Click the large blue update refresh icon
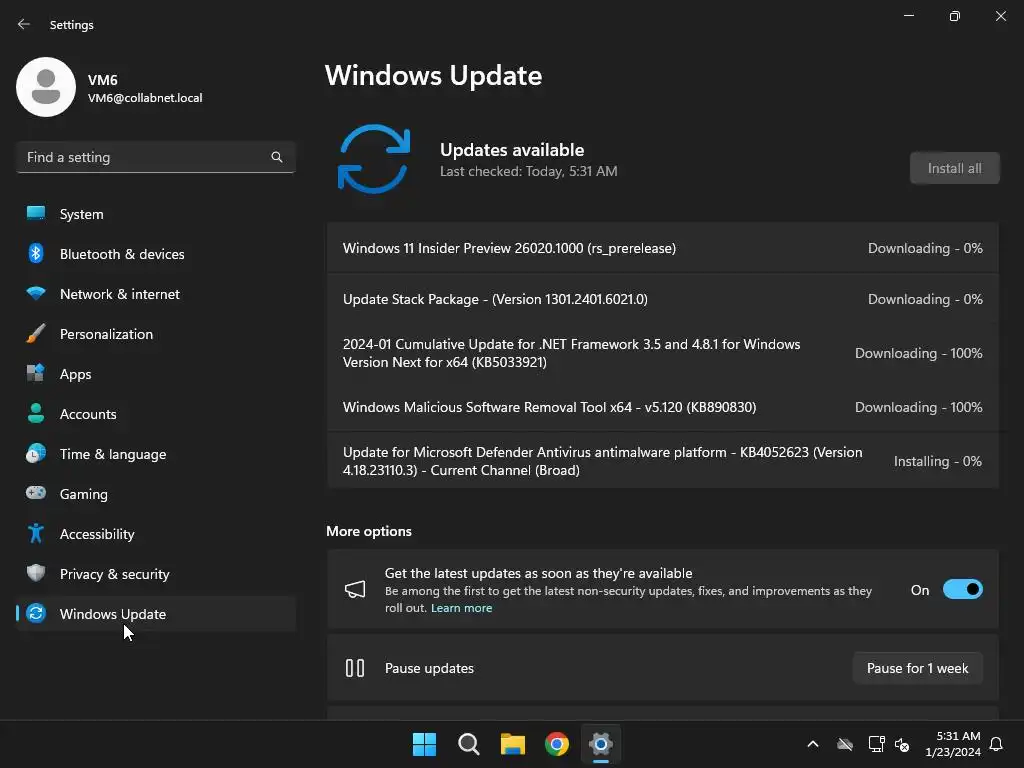This screenshot has height=768, width=1024. [374, 159]
